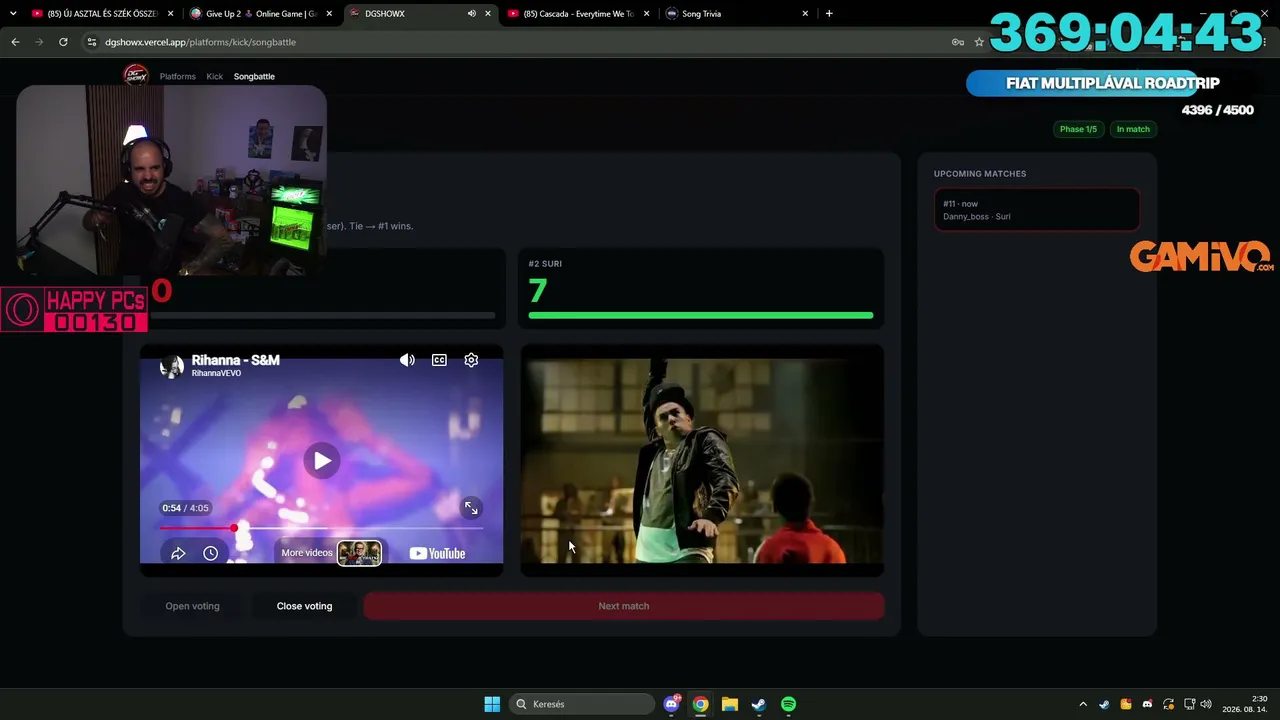Click the Steam system tray icon
The width and height of the screenshot is (1280, 720).
pyautogui.click(x=1104, y=704)
